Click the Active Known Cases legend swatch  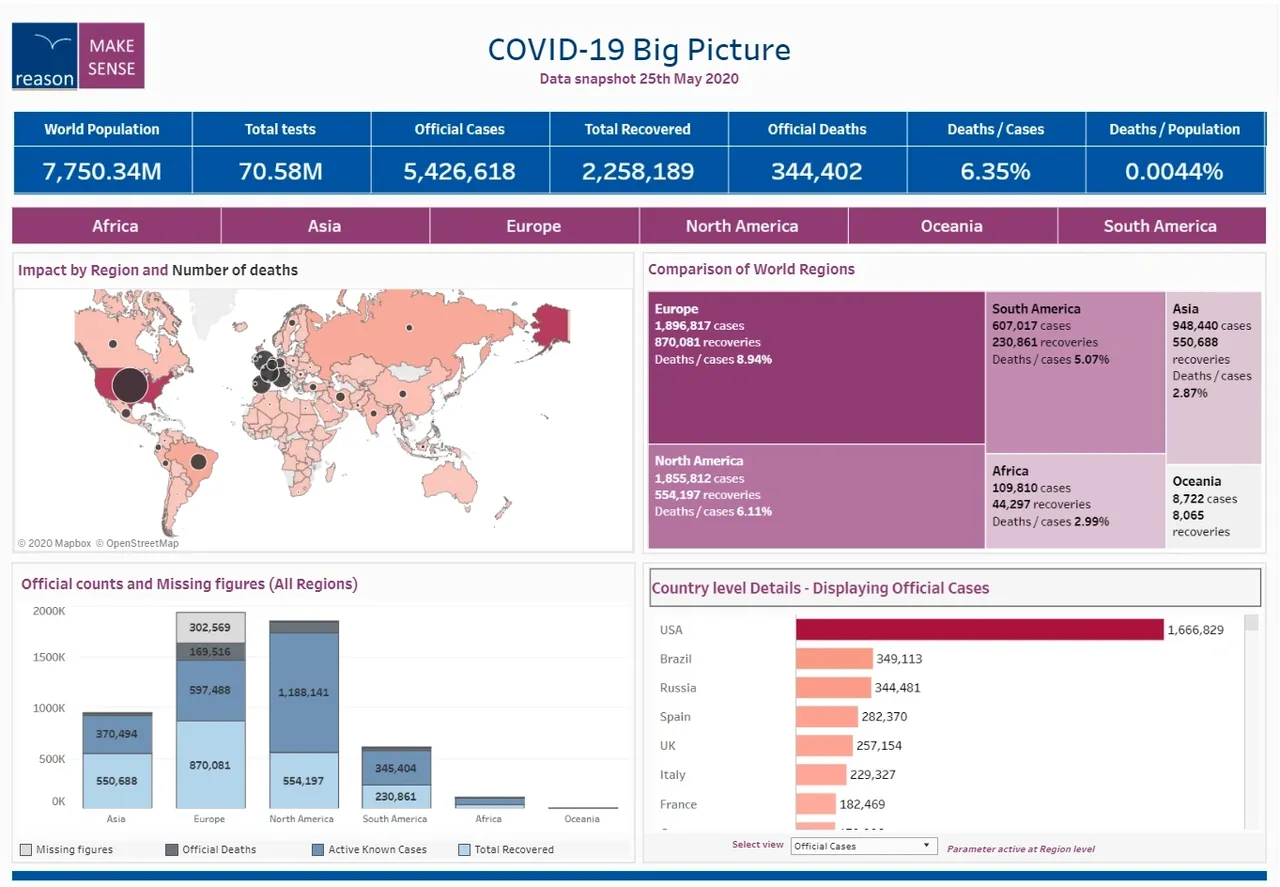(318, 850)
